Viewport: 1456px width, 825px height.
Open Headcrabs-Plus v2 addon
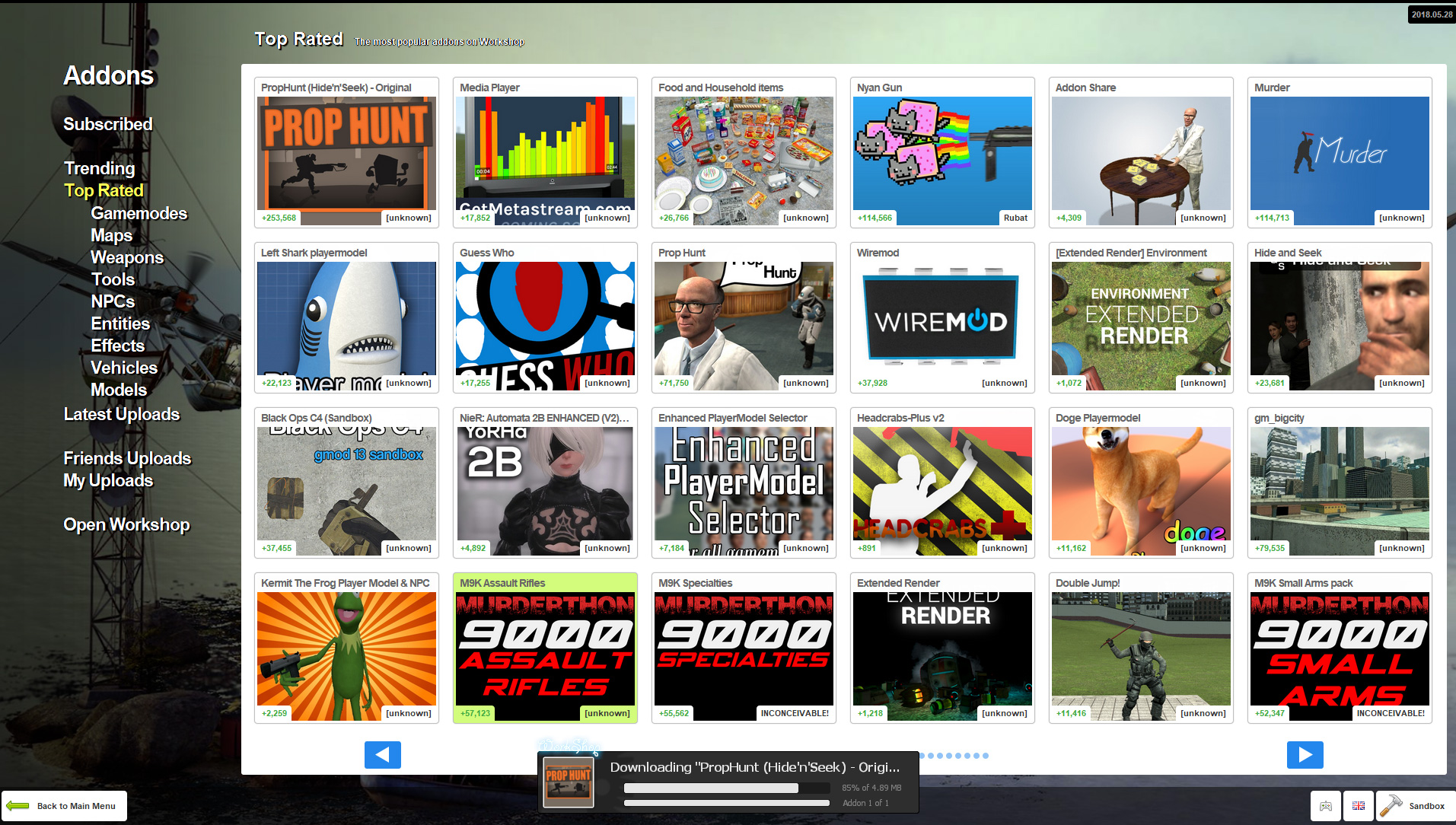[942, 483]
